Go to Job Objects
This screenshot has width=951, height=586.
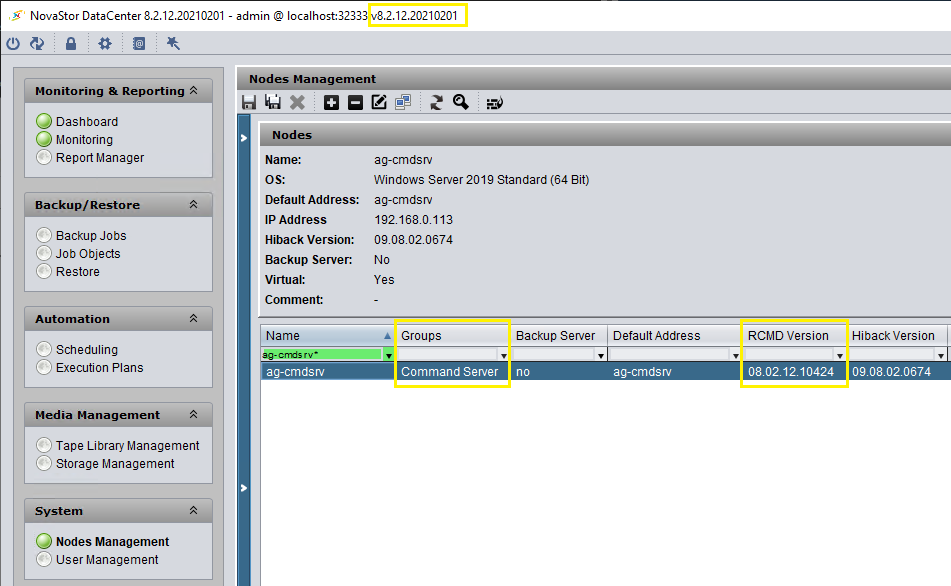(x=88, y=254)
